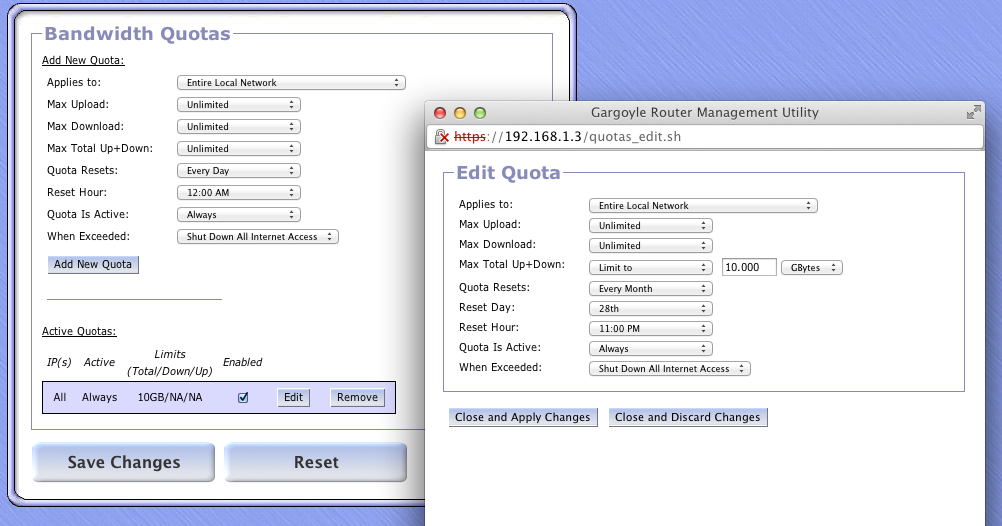Open Reset Hour '12:00 AM' dropdown
Screen dimensions: 1002x526
tap(238, 192)
